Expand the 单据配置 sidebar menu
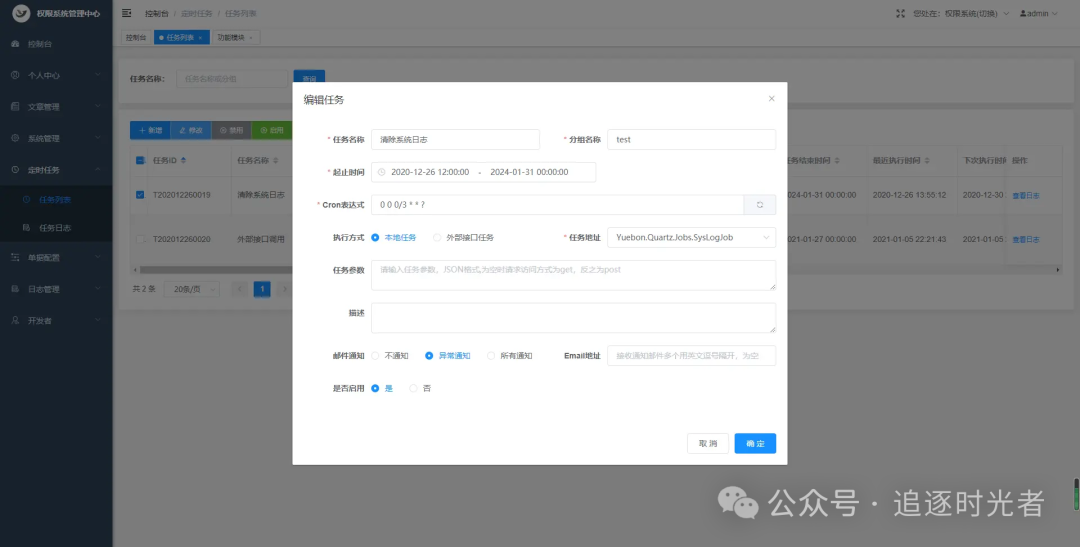 56,258
